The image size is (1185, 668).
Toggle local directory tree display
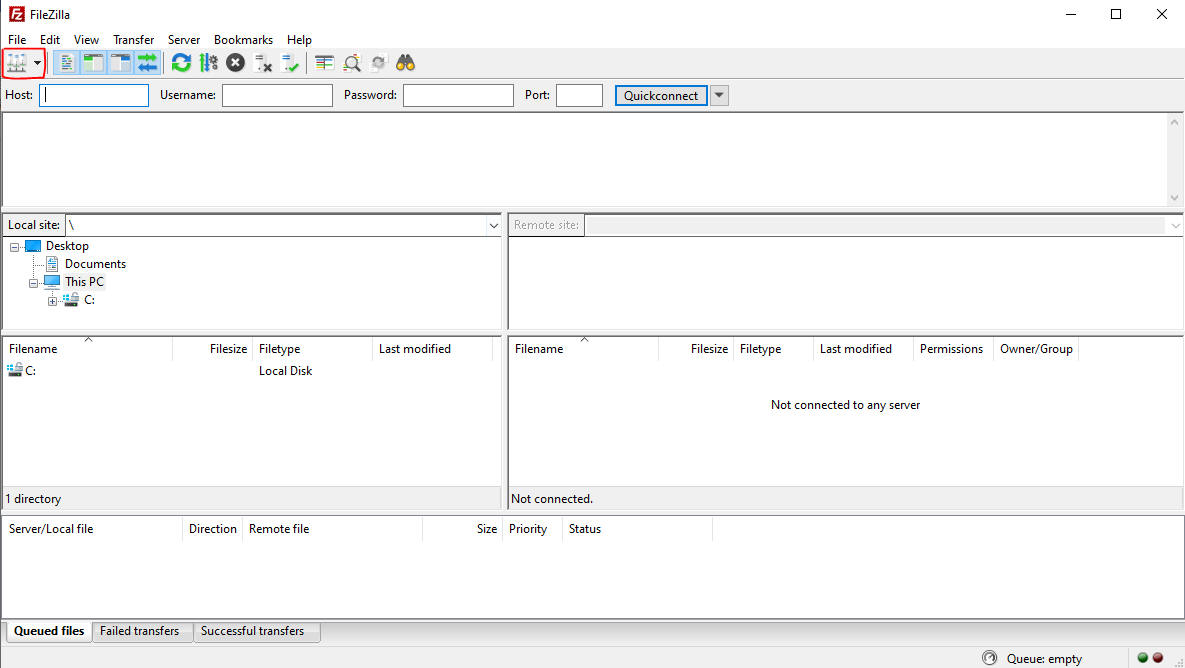[93, 63]
